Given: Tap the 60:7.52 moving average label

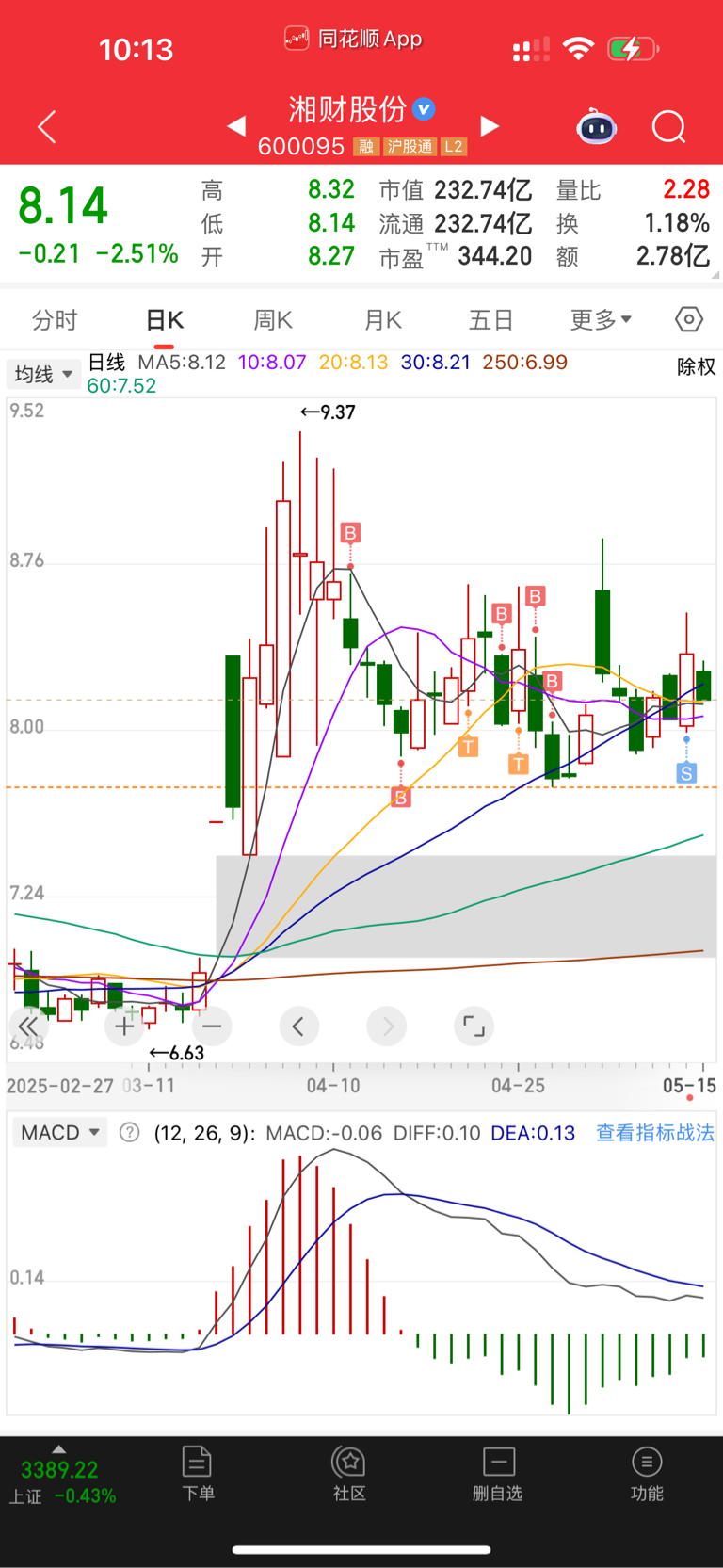Looking at the screenshot, I should click(x=121, y=386).
